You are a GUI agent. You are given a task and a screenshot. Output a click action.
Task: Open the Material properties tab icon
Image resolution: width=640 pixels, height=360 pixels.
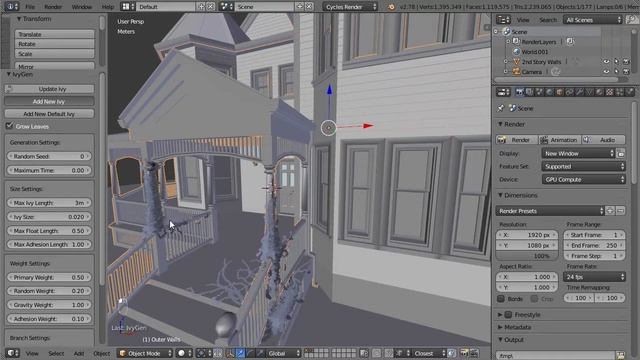tap(599, 92)
